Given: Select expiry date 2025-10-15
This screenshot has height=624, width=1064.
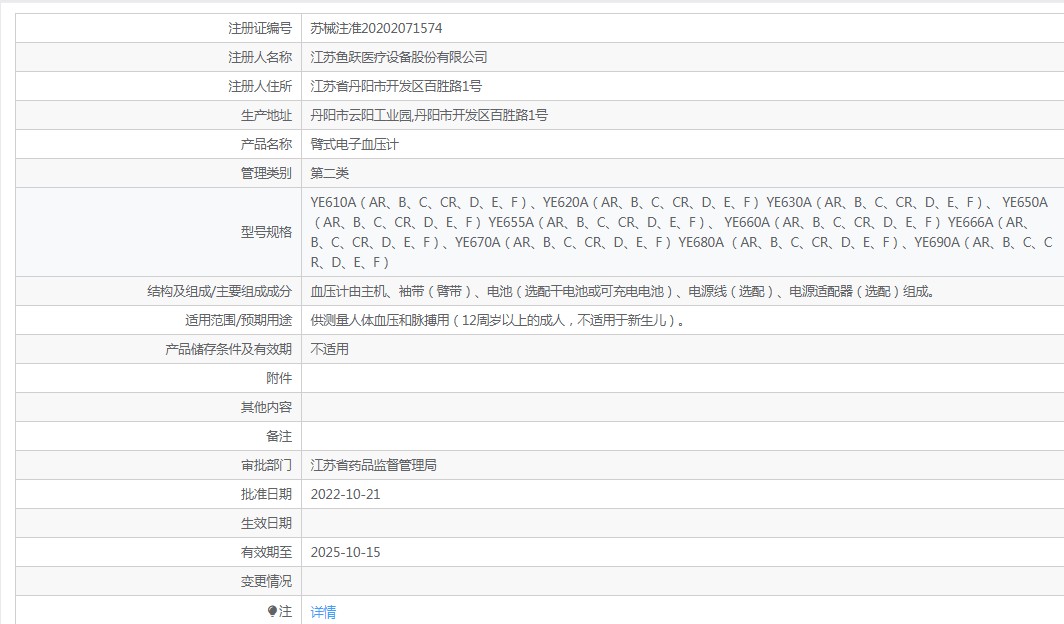Looking at the screenshot, I should 345,553.
